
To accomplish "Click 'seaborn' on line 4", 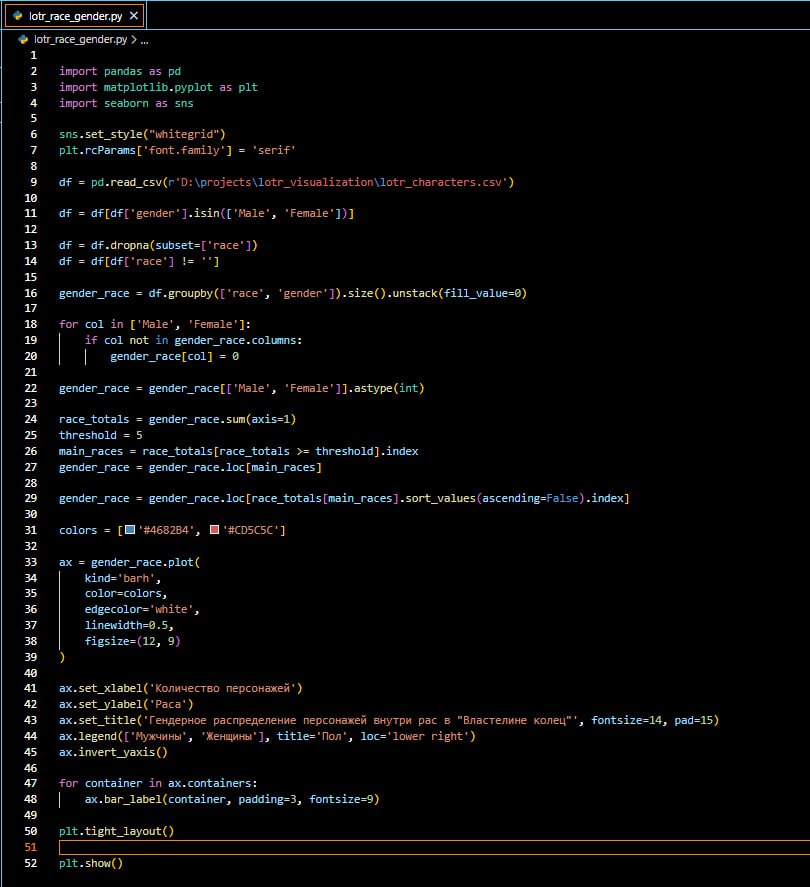I will click(126, 104).
